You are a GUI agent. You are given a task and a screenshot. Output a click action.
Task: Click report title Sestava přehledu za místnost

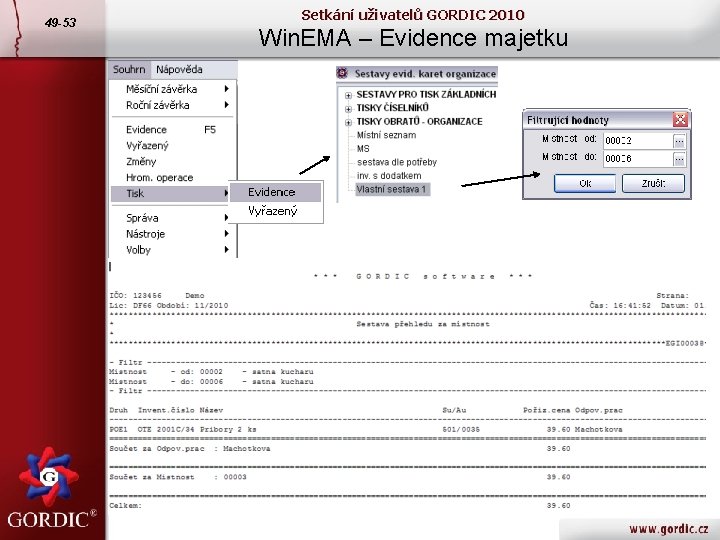click(x=423, y=324)
